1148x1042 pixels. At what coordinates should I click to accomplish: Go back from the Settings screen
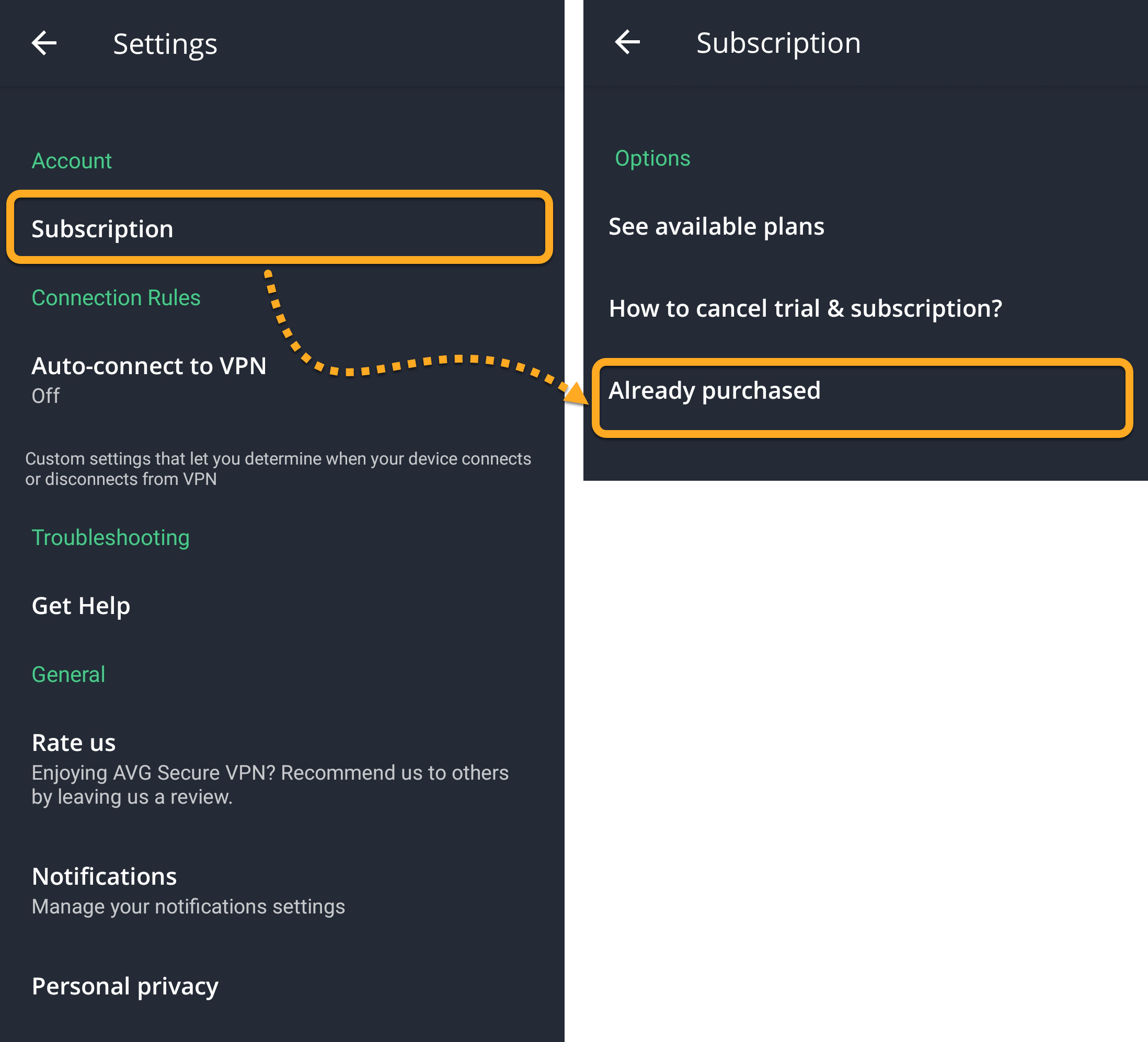44,43
